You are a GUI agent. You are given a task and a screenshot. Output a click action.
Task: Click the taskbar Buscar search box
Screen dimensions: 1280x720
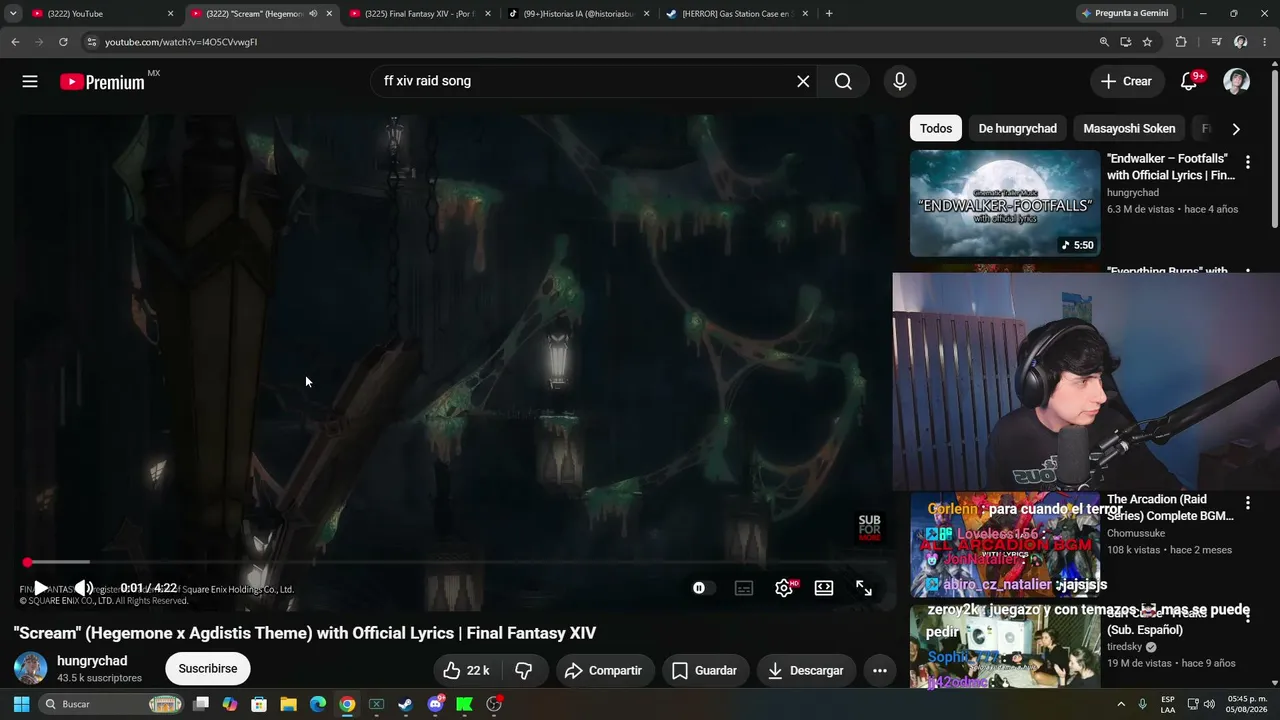point(112,704)
